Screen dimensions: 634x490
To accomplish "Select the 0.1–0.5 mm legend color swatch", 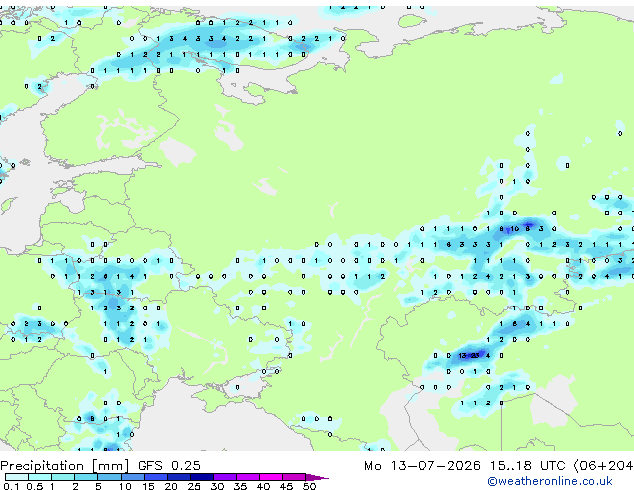I will [17, 477].
